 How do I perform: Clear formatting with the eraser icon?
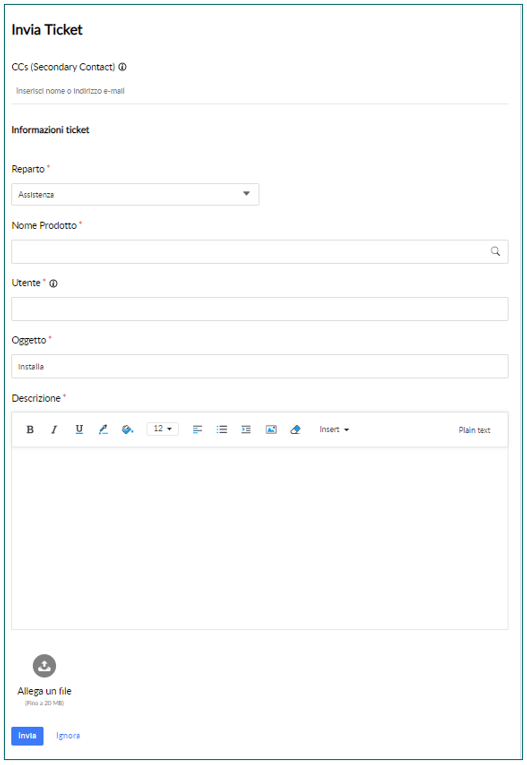point(295,429)
